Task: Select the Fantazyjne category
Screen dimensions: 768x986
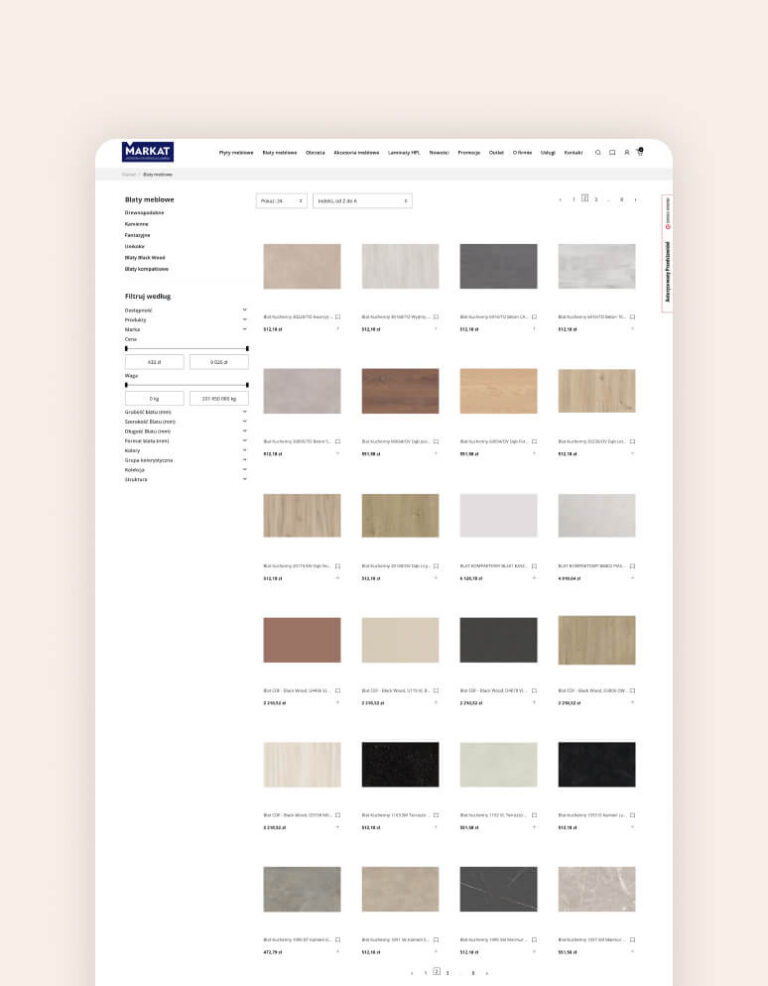Action: (x=137, y=235)
